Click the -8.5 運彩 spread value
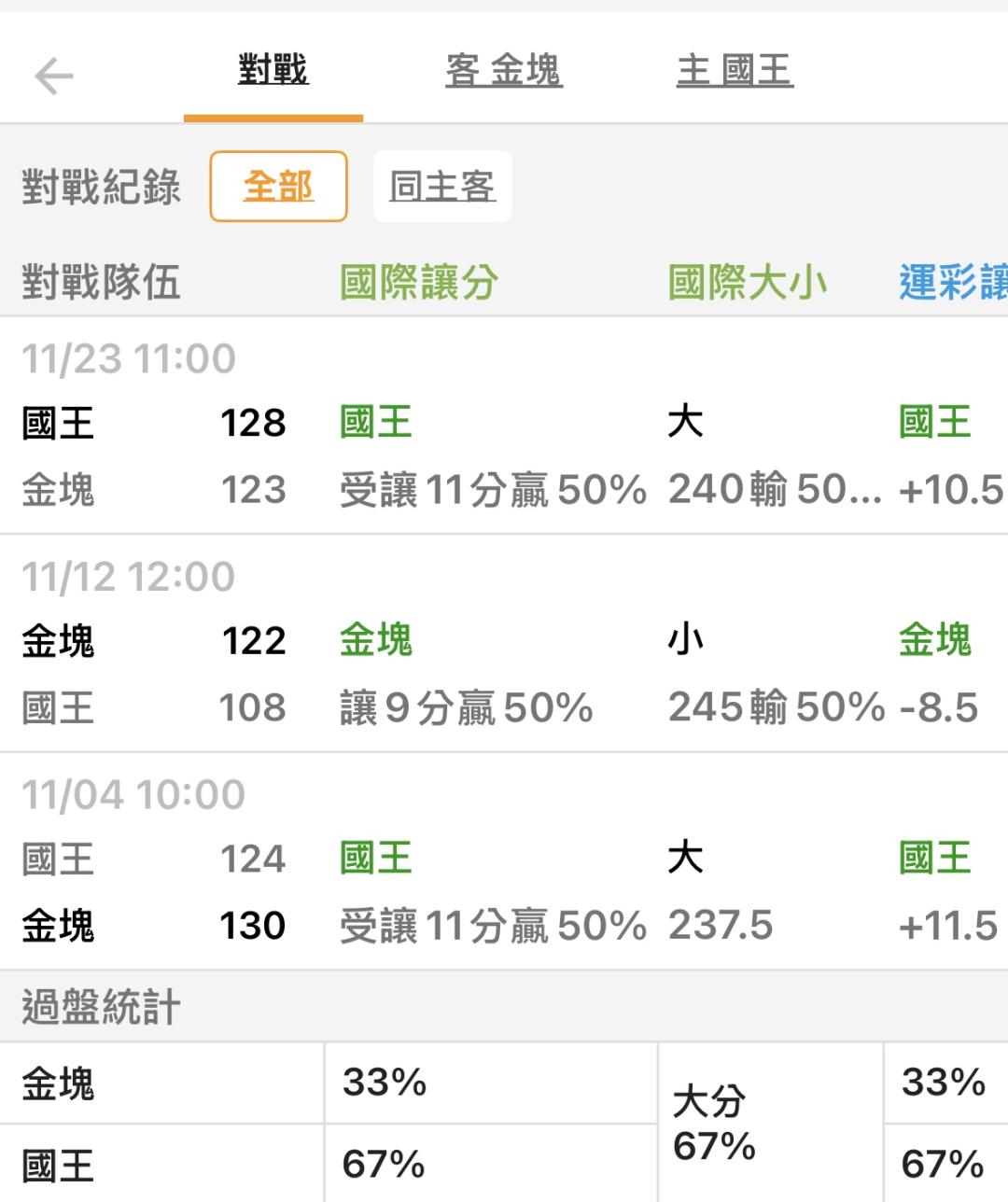 click(x=939, y=708)
